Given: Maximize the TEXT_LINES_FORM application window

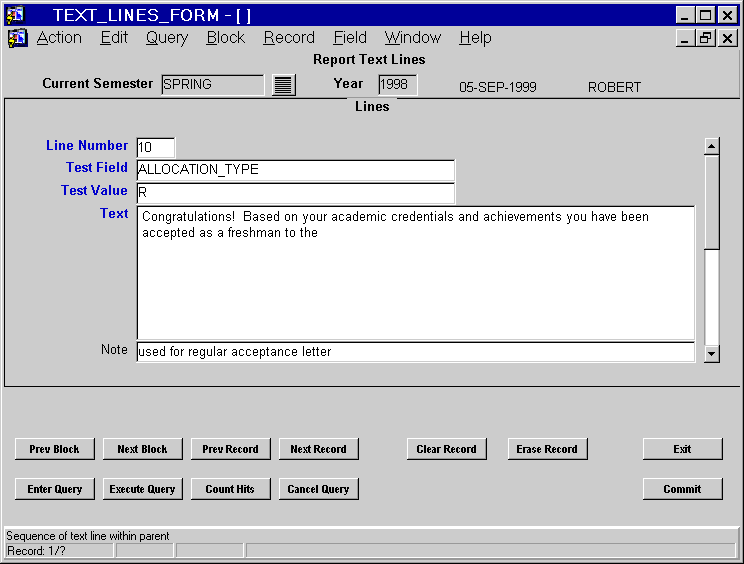Looking at the screenshot, I should pyautogui.click(x=706, y=15).
